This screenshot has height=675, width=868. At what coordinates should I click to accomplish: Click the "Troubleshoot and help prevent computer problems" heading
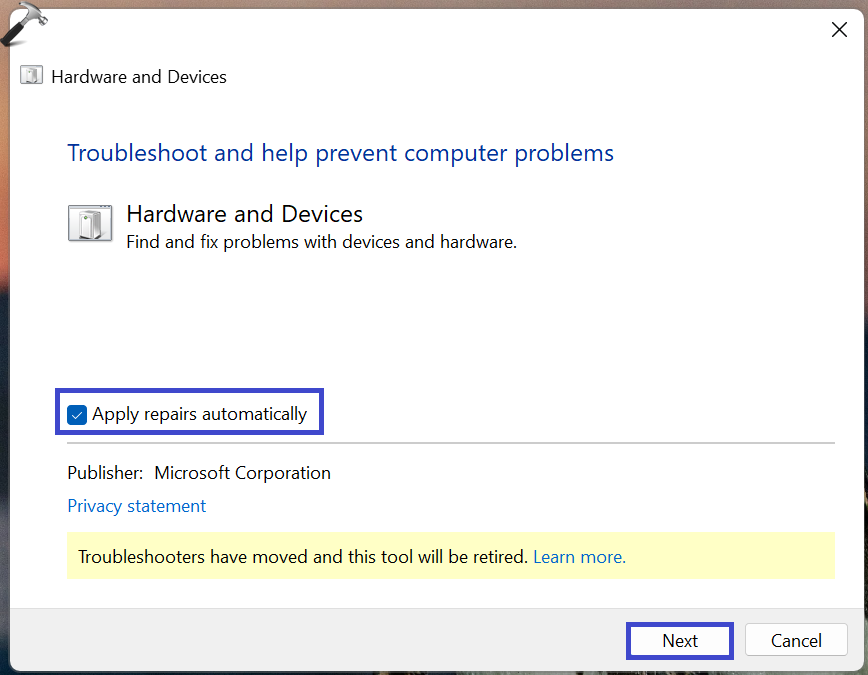pos(340,153)
